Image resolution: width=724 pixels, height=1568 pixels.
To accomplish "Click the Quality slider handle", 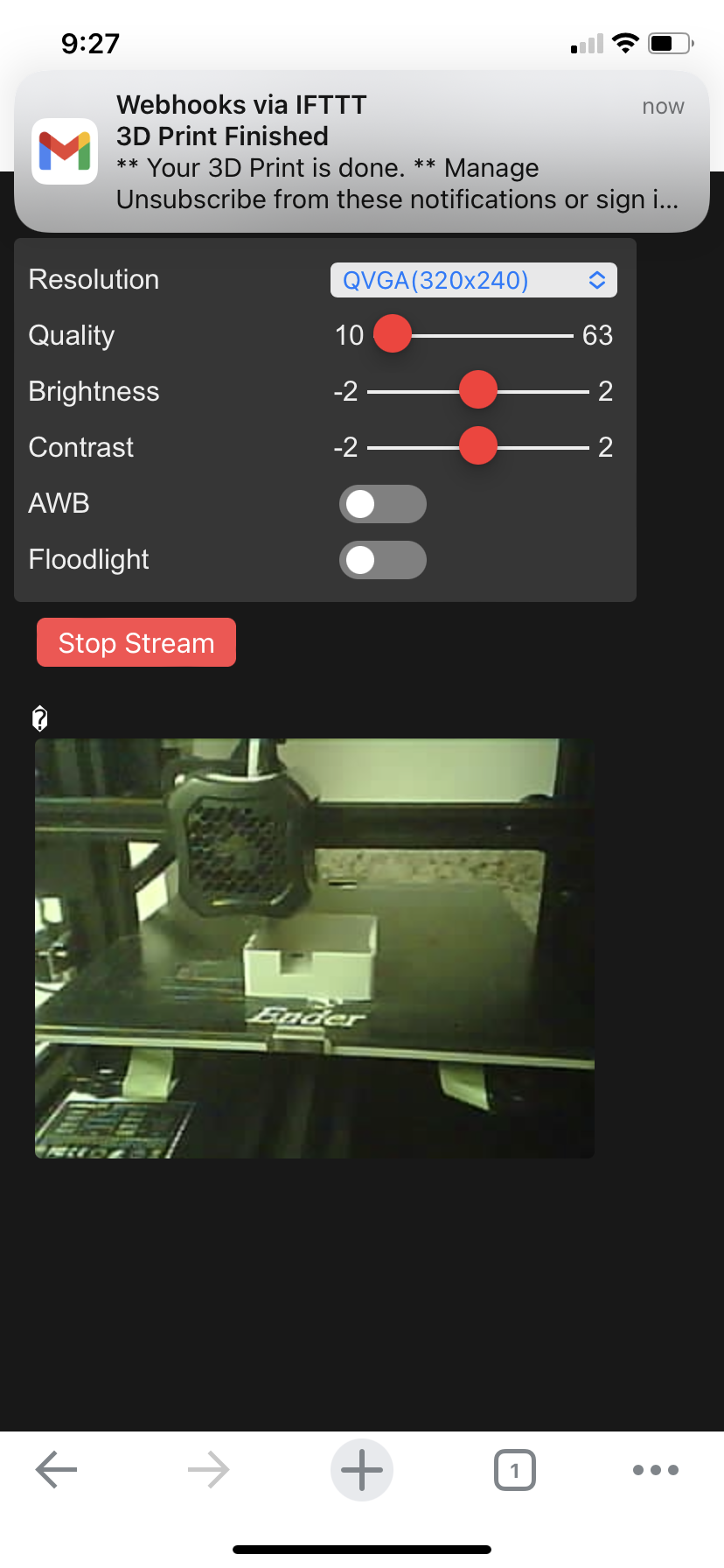I will [393, 334].
